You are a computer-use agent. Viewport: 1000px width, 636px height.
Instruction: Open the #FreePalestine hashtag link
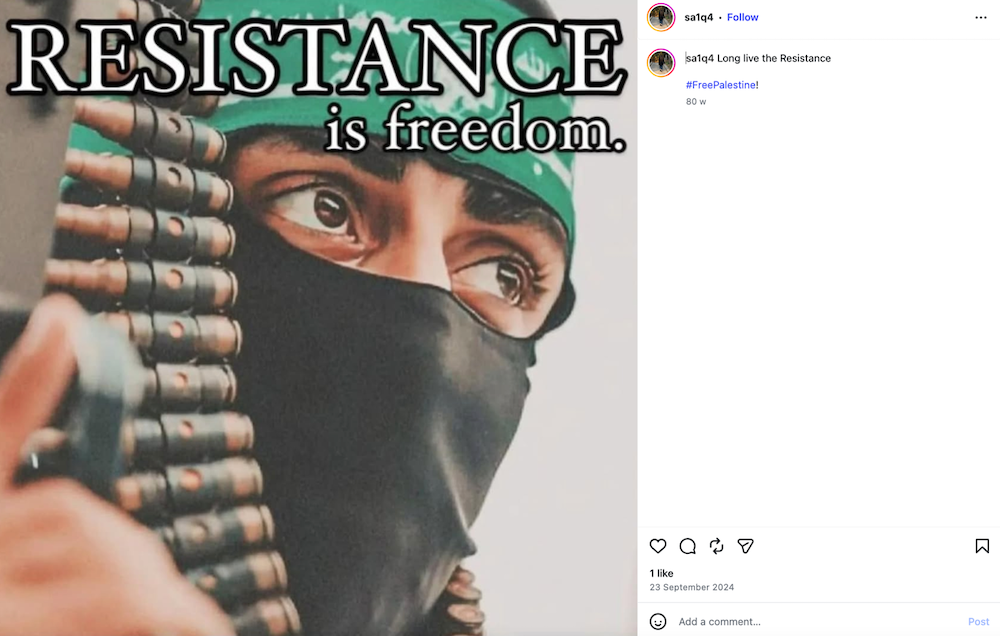[x=721, y=85]
